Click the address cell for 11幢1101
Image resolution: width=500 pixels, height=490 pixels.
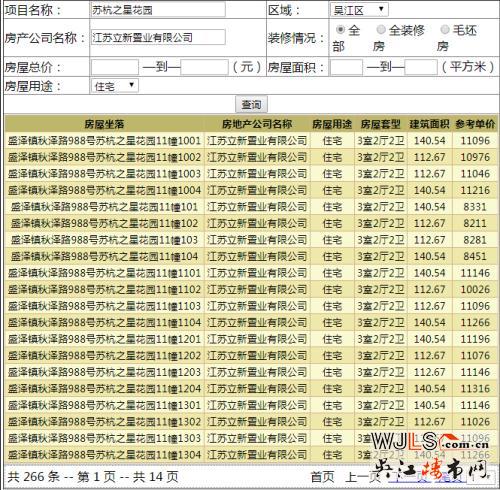coord(104,273)
